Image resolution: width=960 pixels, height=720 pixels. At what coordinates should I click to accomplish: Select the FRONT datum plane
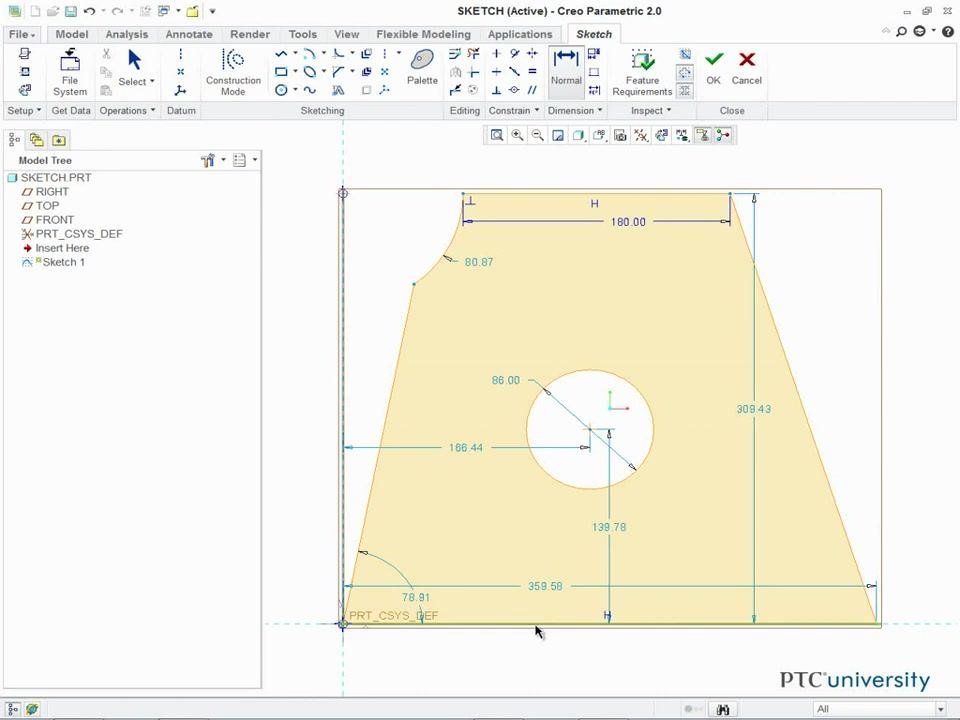tap(54, 220)
